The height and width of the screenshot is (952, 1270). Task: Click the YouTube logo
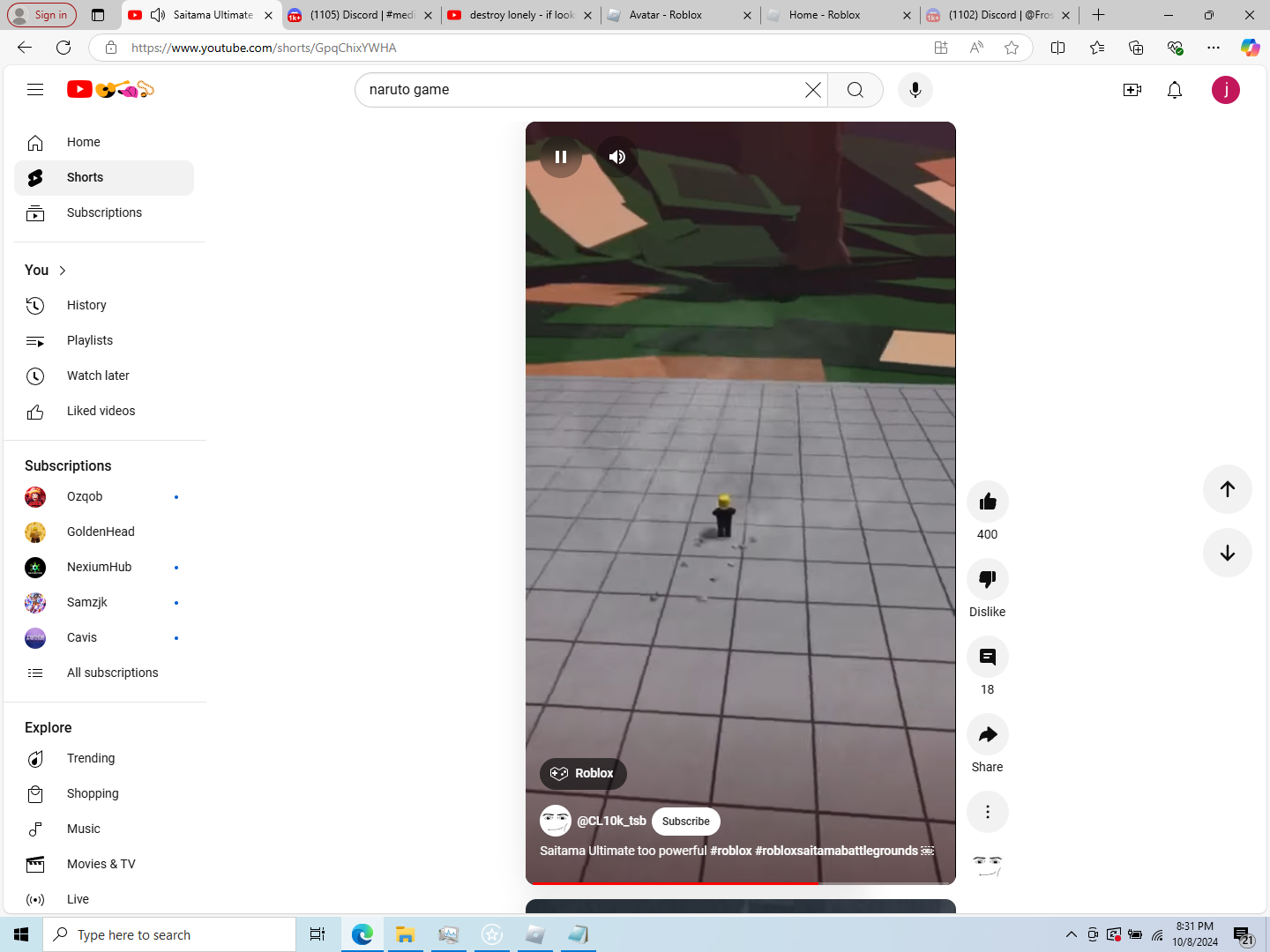tap(110, 89)
